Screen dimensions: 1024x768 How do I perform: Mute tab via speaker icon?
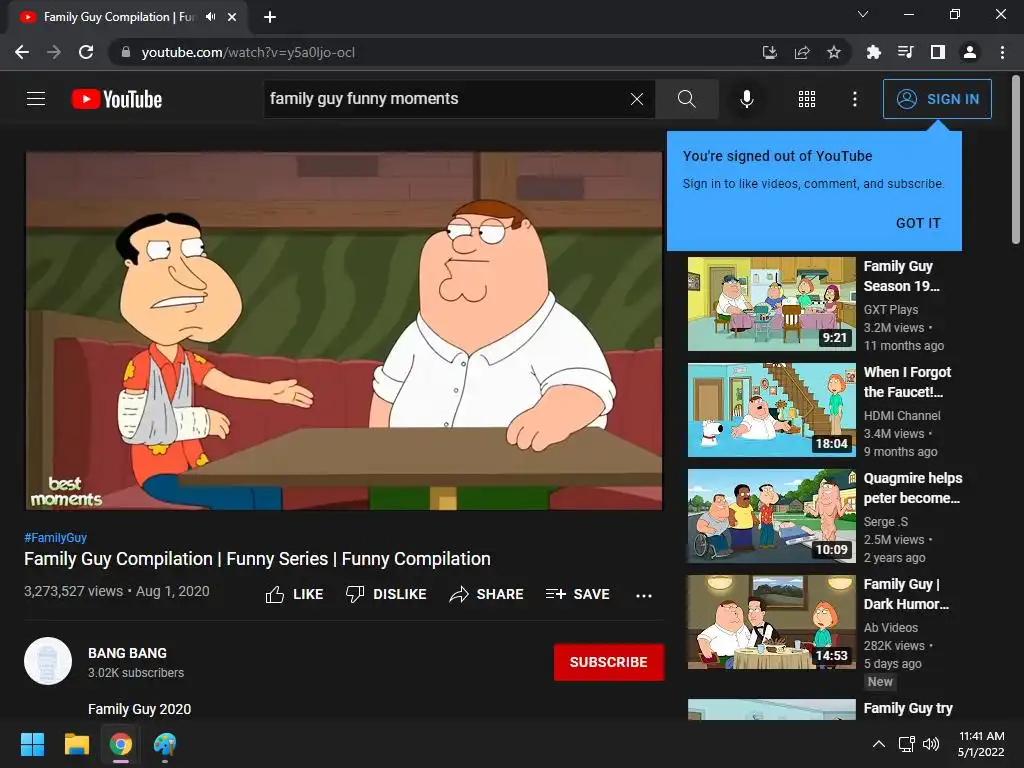210,17
